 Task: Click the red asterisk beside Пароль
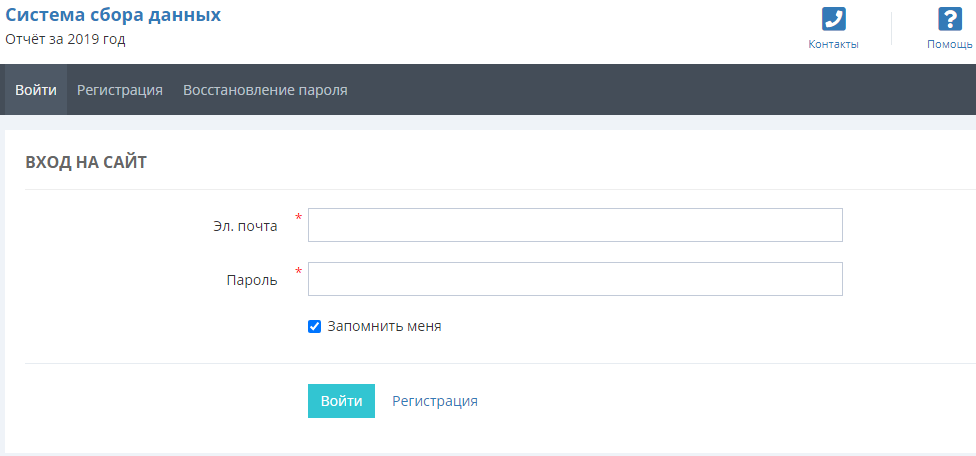tap(298, 271)
